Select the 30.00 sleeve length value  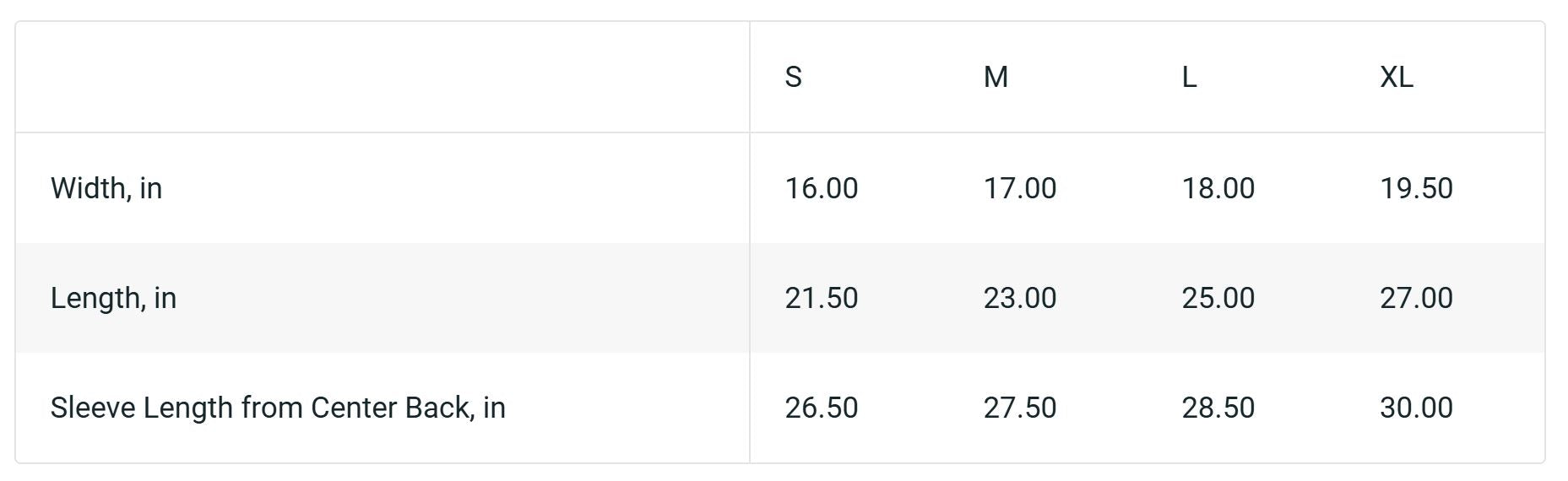(1416, 408)
